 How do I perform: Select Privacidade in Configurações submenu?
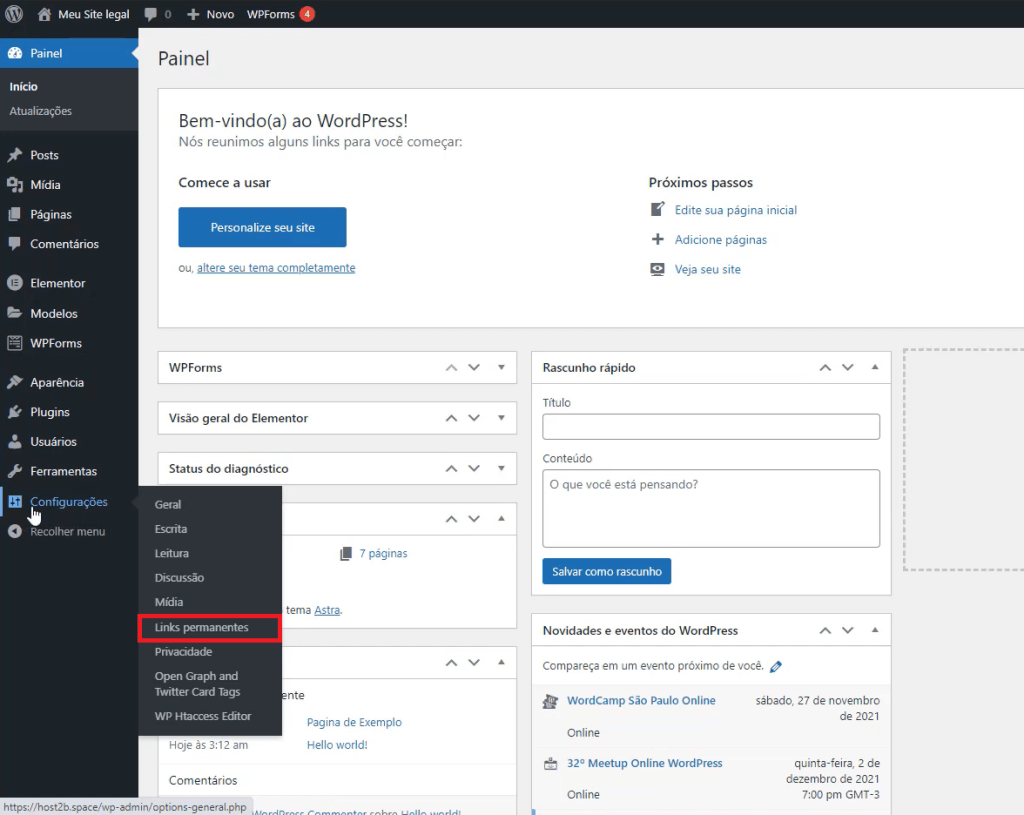tap(184, 652)
